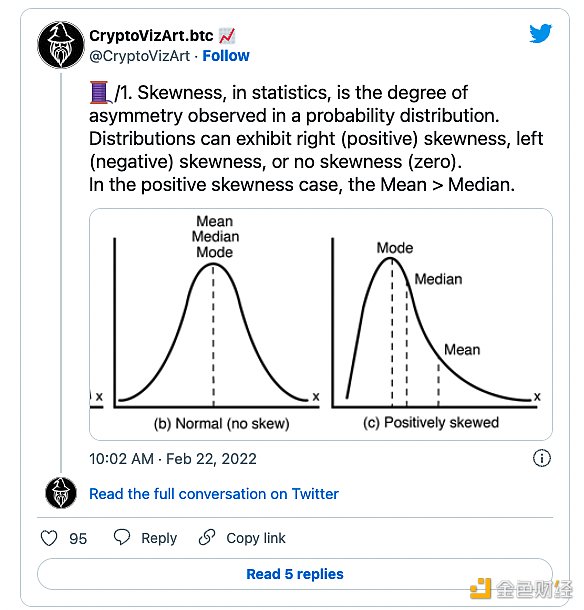
Task: Click the small wizard avatar near conversation link
Action: (61, 493)
